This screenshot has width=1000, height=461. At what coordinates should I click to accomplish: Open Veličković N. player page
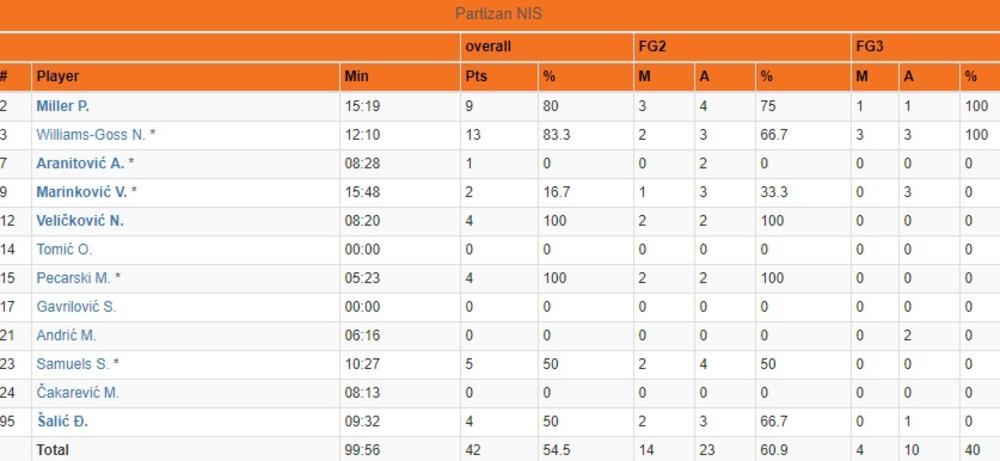tap(80, 221)
